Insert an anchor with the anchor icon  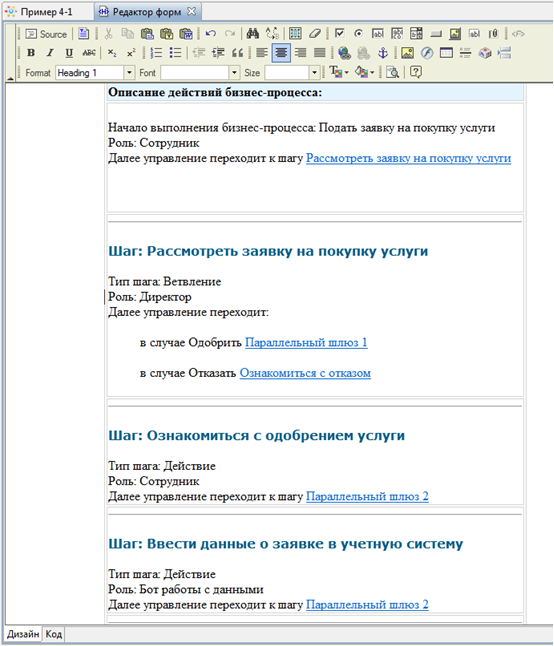383,53
